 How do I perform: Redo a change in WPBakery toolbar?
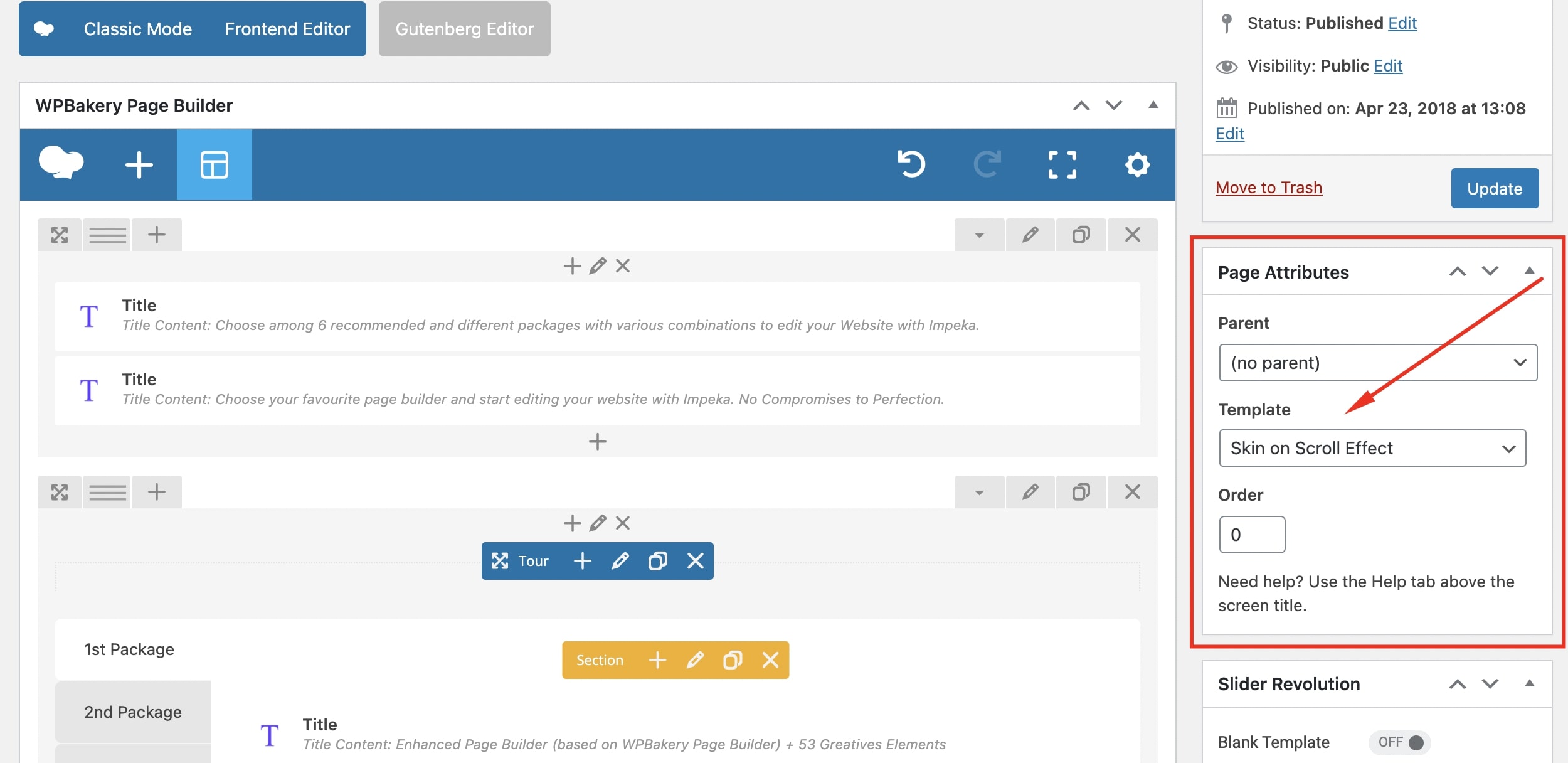(x=988, y=164)
